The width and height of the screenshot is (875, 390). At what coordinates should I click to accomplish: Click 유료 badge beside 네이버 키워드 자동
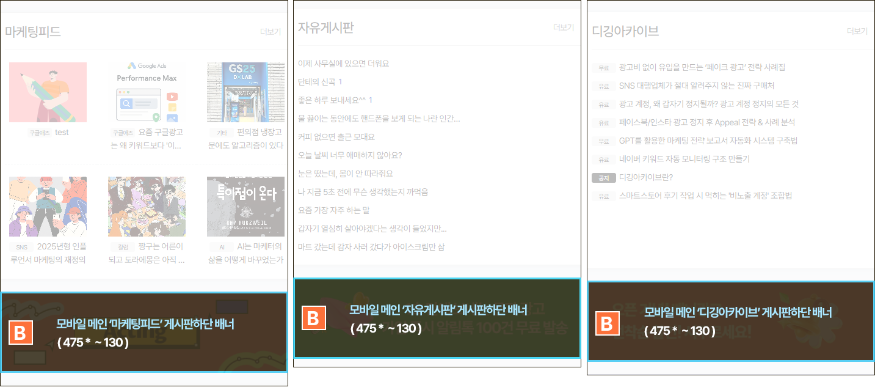(x=603, y=160)
